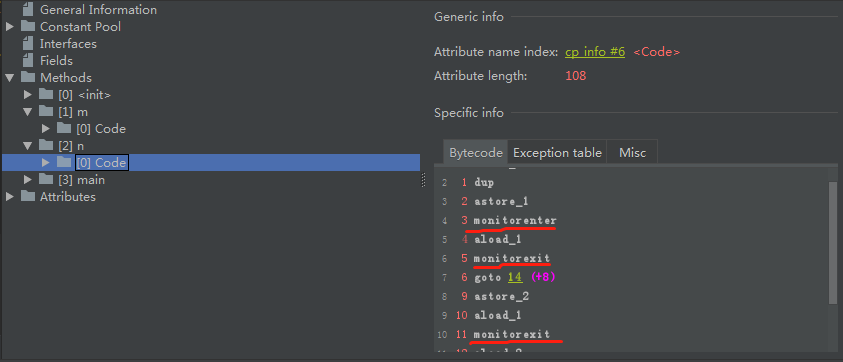This screenshot has height=362, width=843.
Task: Click the [3] main folder icon
Action: click(46, 180)
